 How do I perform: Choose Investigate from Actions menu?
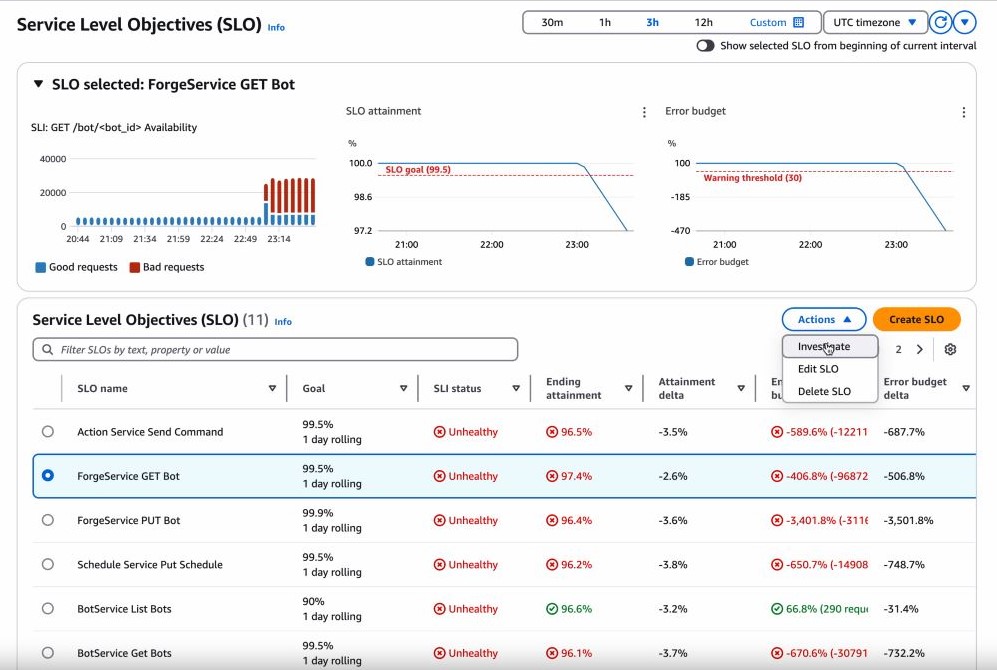(824, 346)
